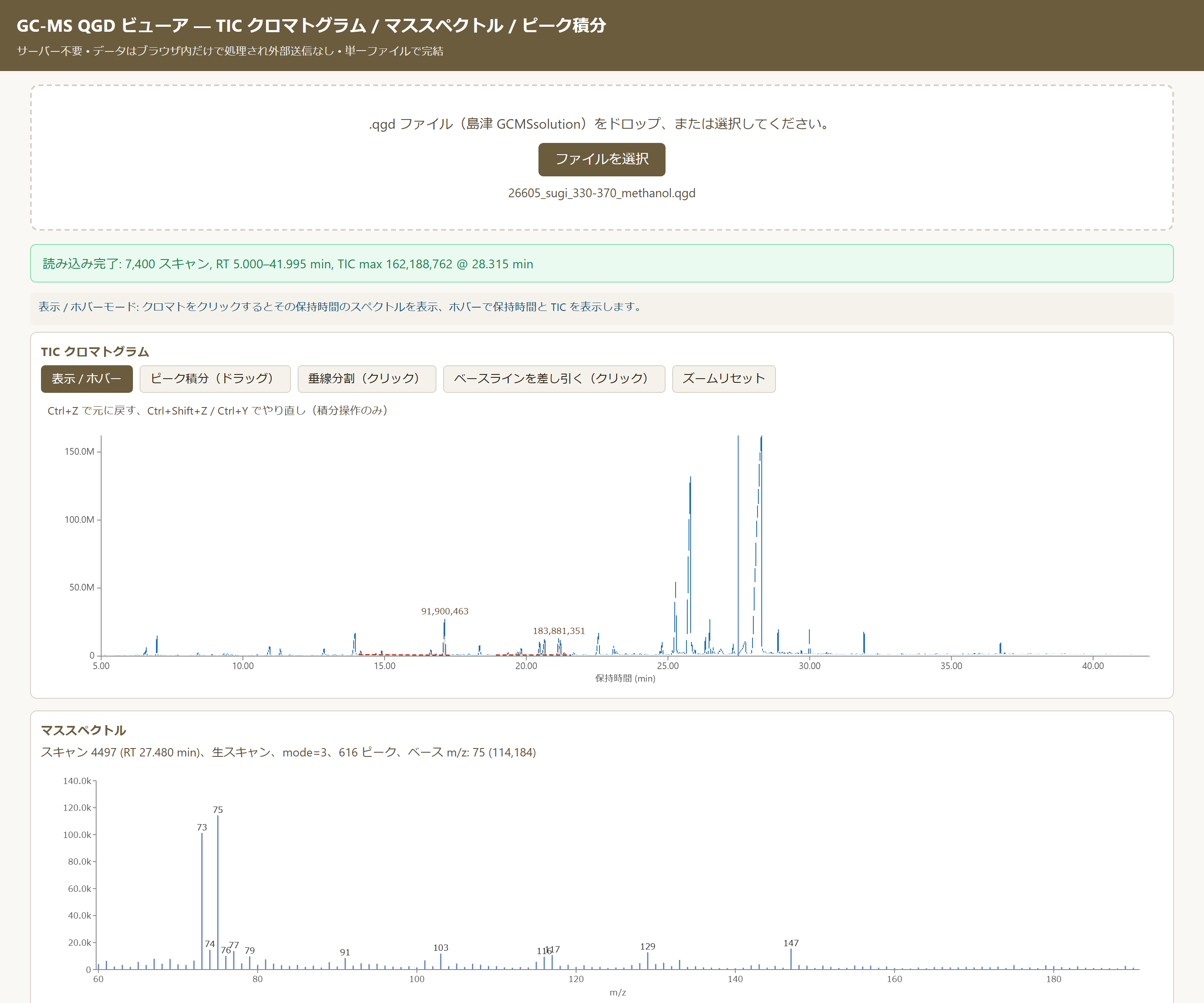Click the m/z 75 base peak label

[218, 810]
